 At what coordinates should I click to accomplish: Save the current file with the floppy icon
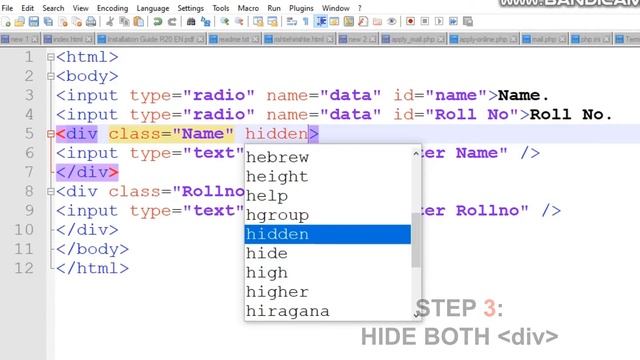coord(34,22)
